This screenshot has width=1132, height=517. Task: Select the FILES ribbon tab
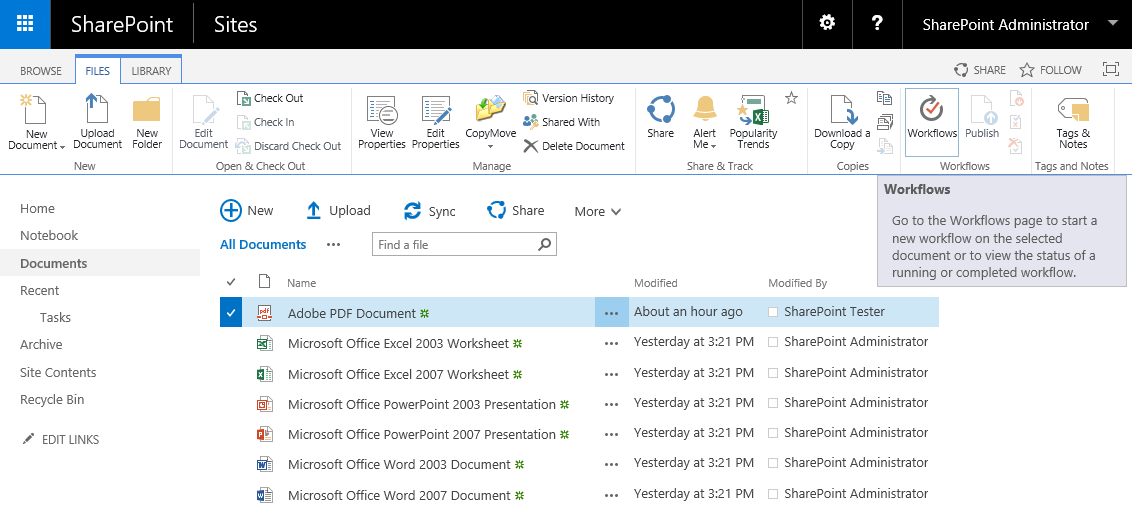click(x=97, y=71)
